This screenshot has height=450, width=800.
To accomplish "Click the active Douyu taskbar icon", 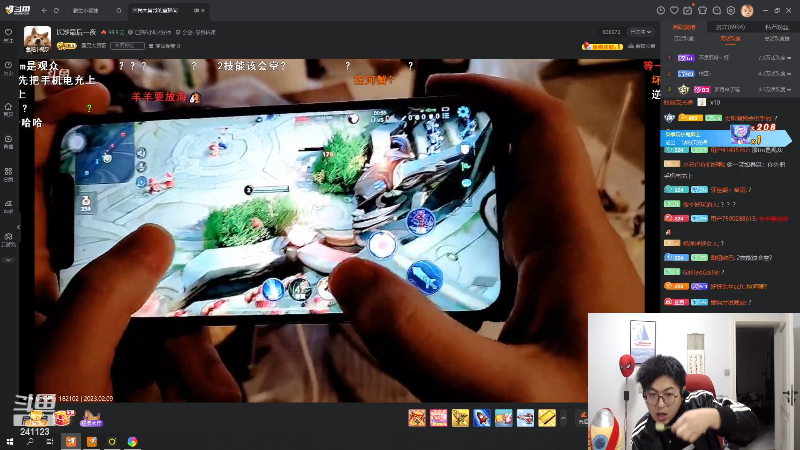I will [x=71, y=441].
